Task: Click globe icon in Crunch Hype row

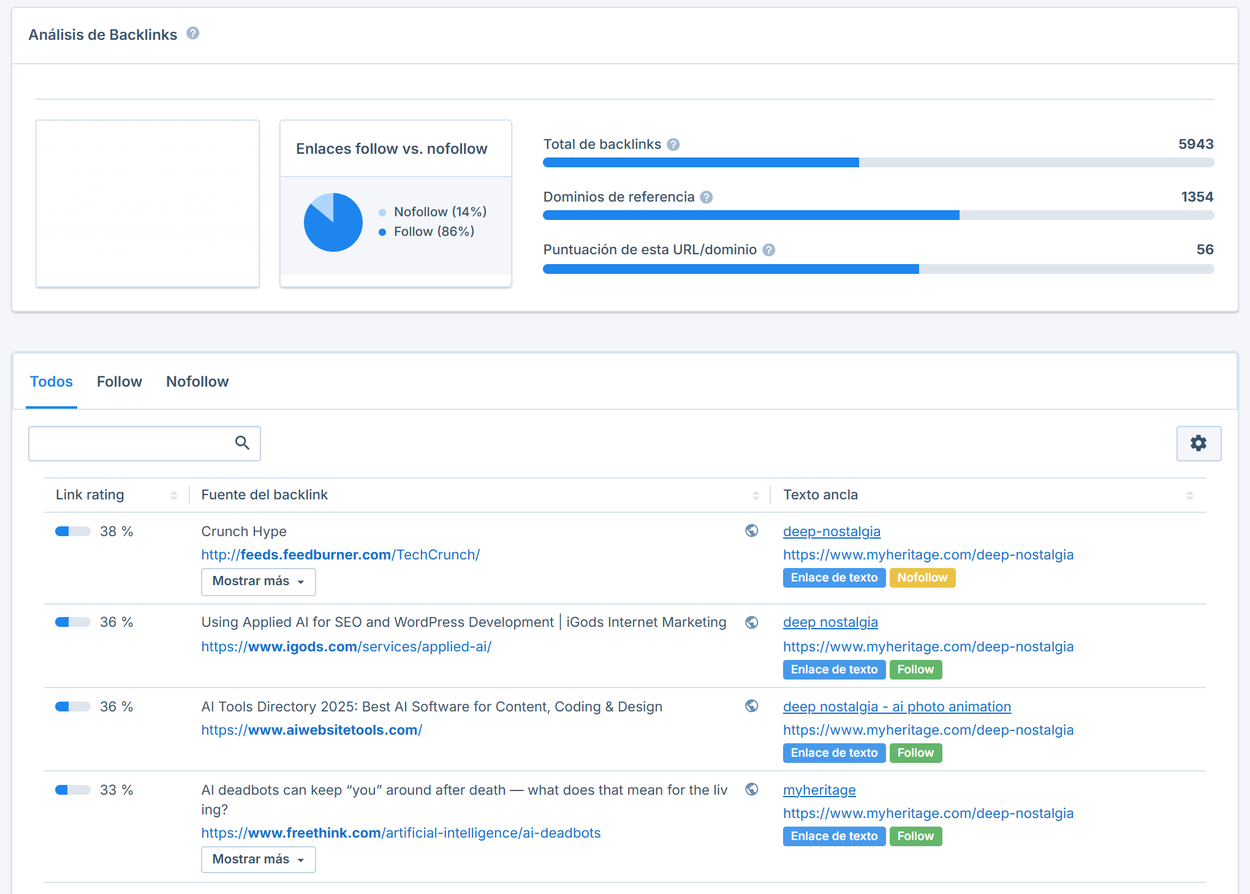Action: tap(752, 531)
